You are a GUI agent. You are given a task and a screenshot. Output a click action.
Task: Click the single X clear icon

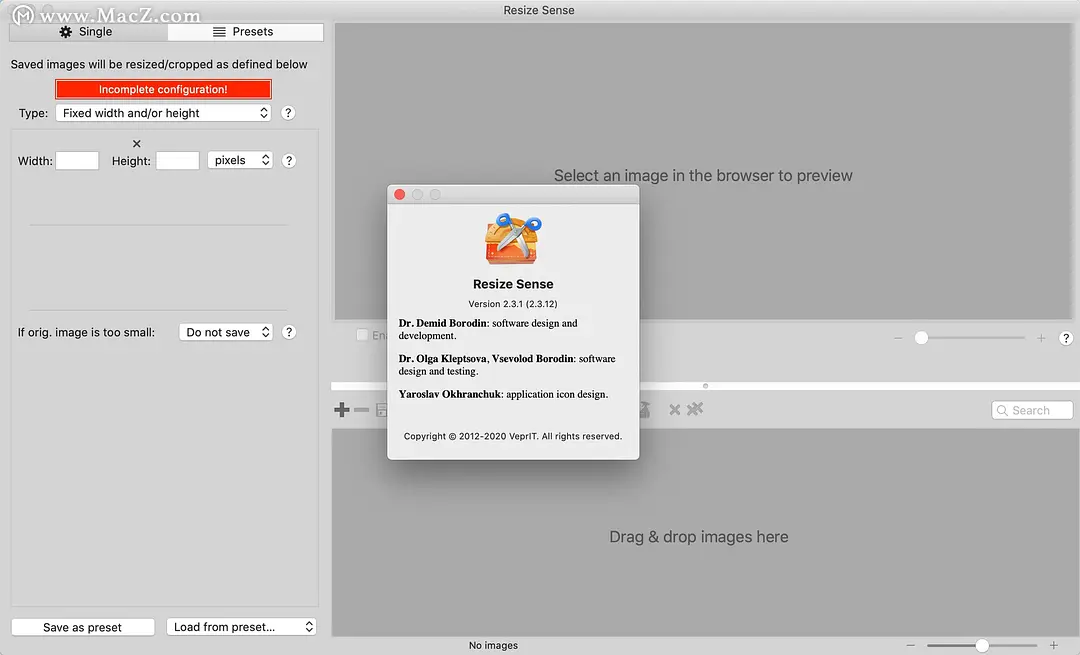click(674, 410)
